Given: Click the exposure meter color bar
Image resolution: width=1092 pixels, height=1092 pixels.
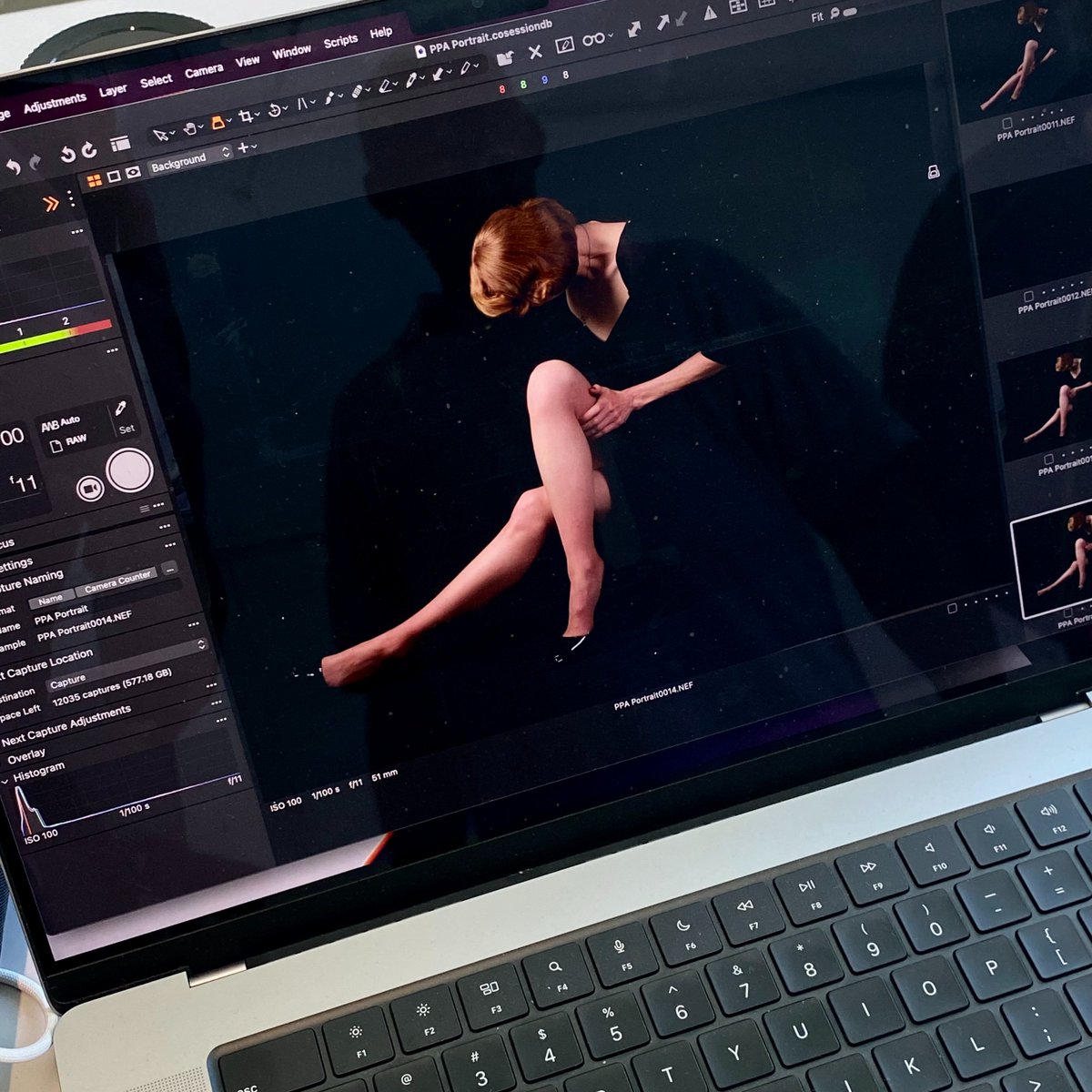Looking at the screenshot, I should (x=55, y=339).
